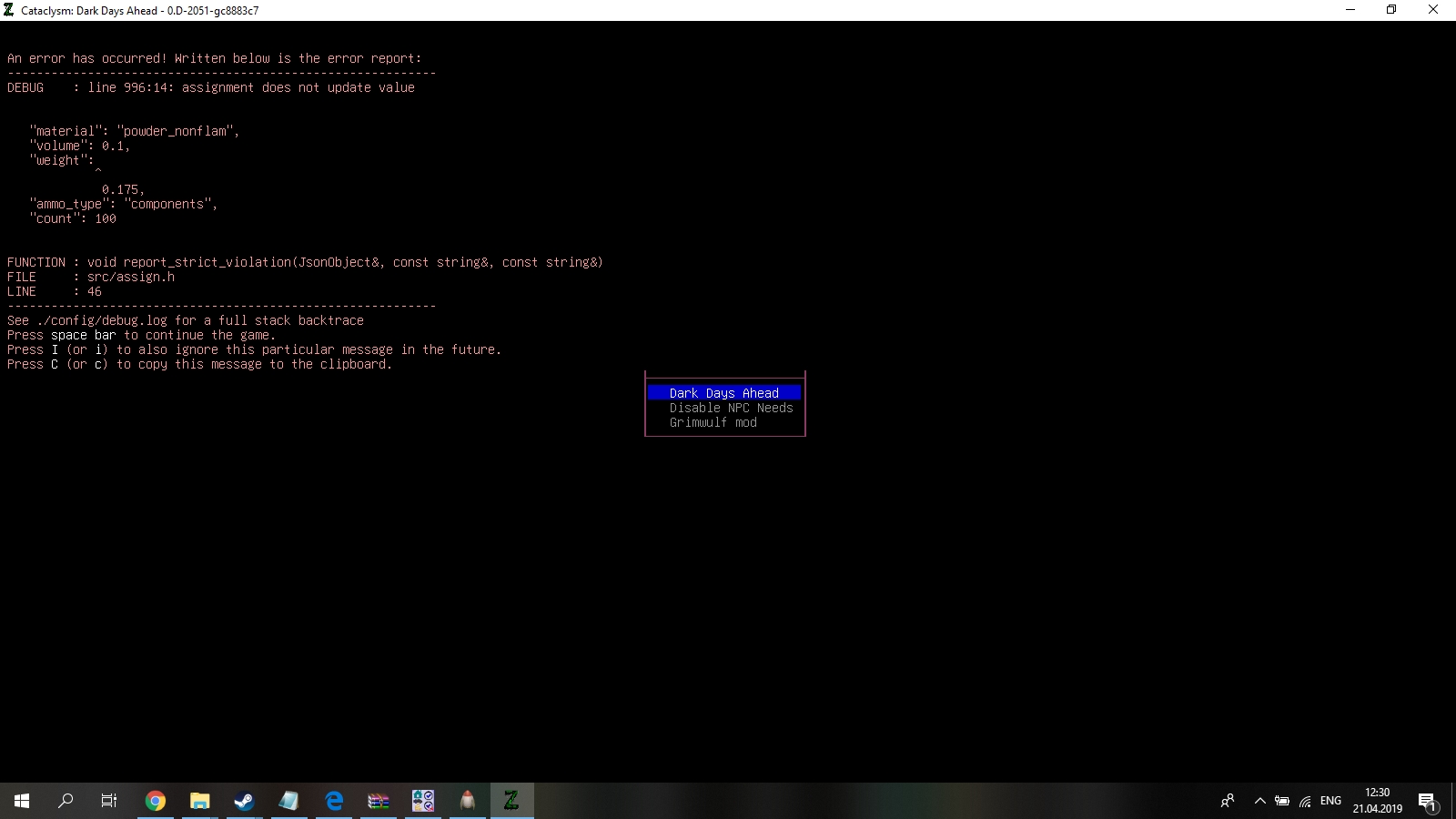Click the 'Press C (or c) to copy' line
This screenshot has width=1456, height=819.
point(199,364)
